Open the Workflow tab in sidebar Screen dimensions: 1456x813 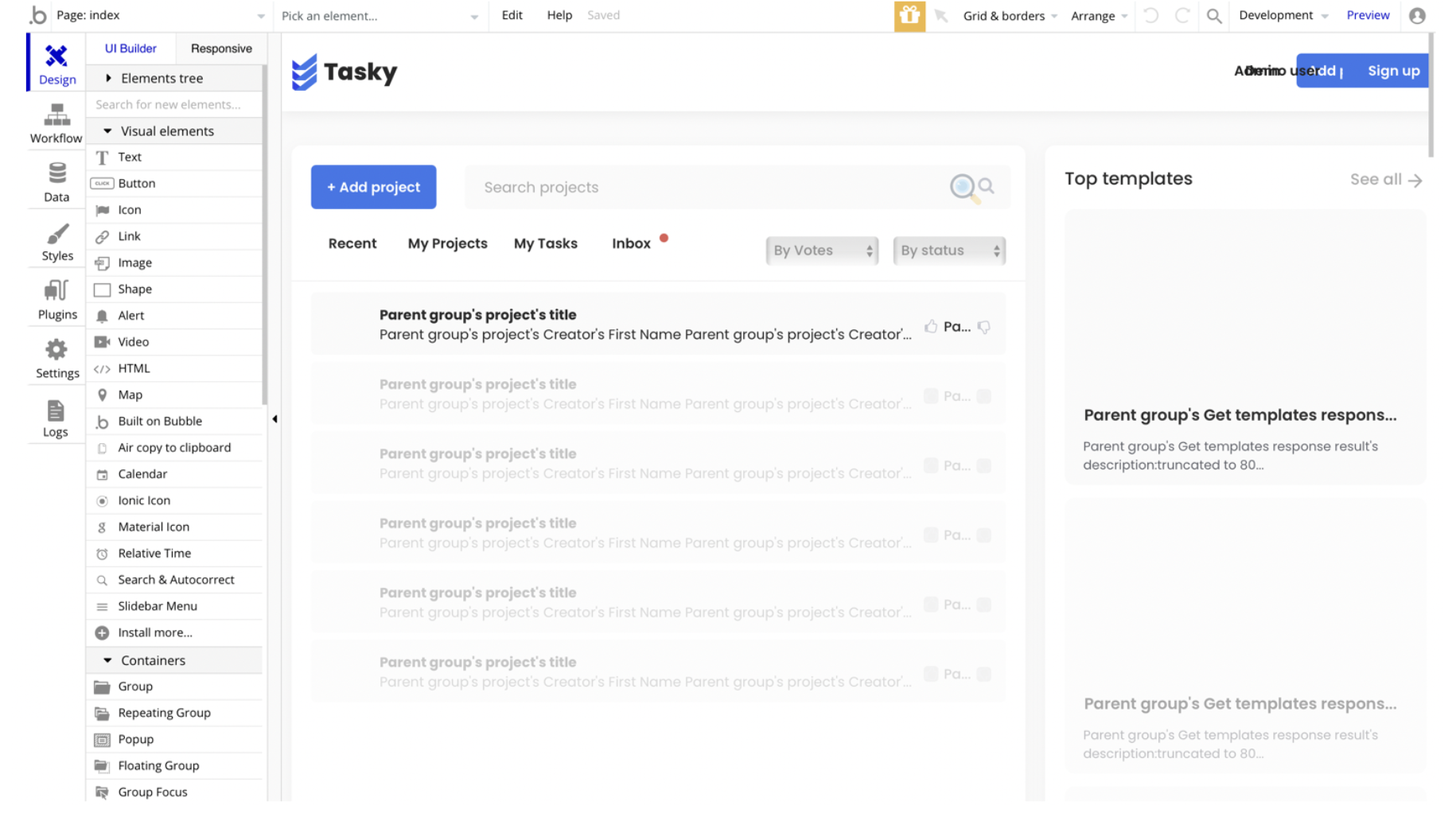[56, 124]
